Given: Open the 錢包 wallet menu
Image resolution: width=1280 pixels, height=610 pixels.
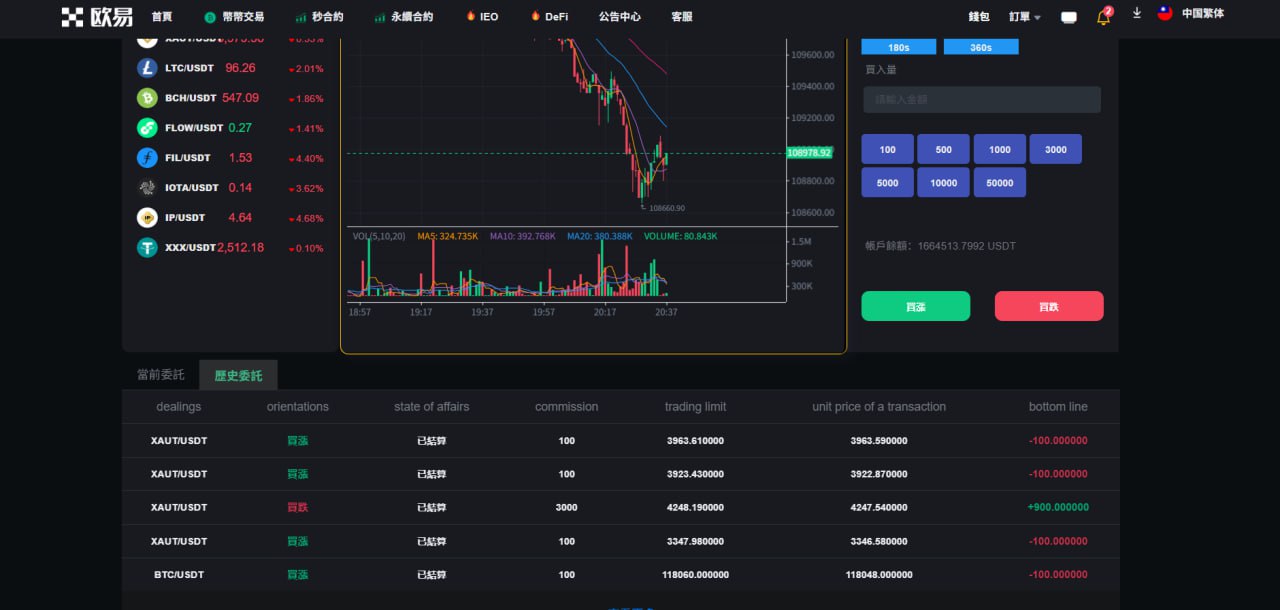Looking at the screenshot, I should coord(979,17).
